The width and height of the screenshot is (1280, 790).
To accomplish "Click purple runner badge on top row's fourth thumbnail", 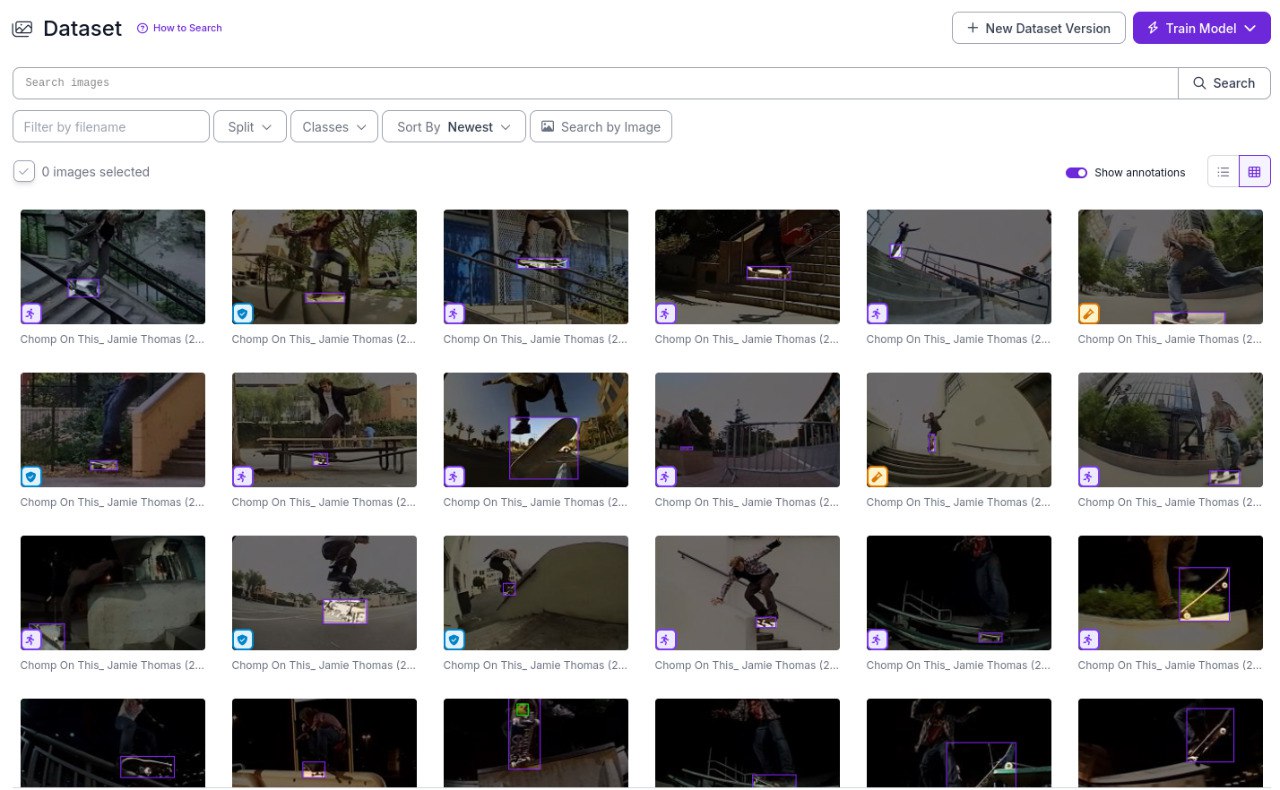I will point(666,314).
